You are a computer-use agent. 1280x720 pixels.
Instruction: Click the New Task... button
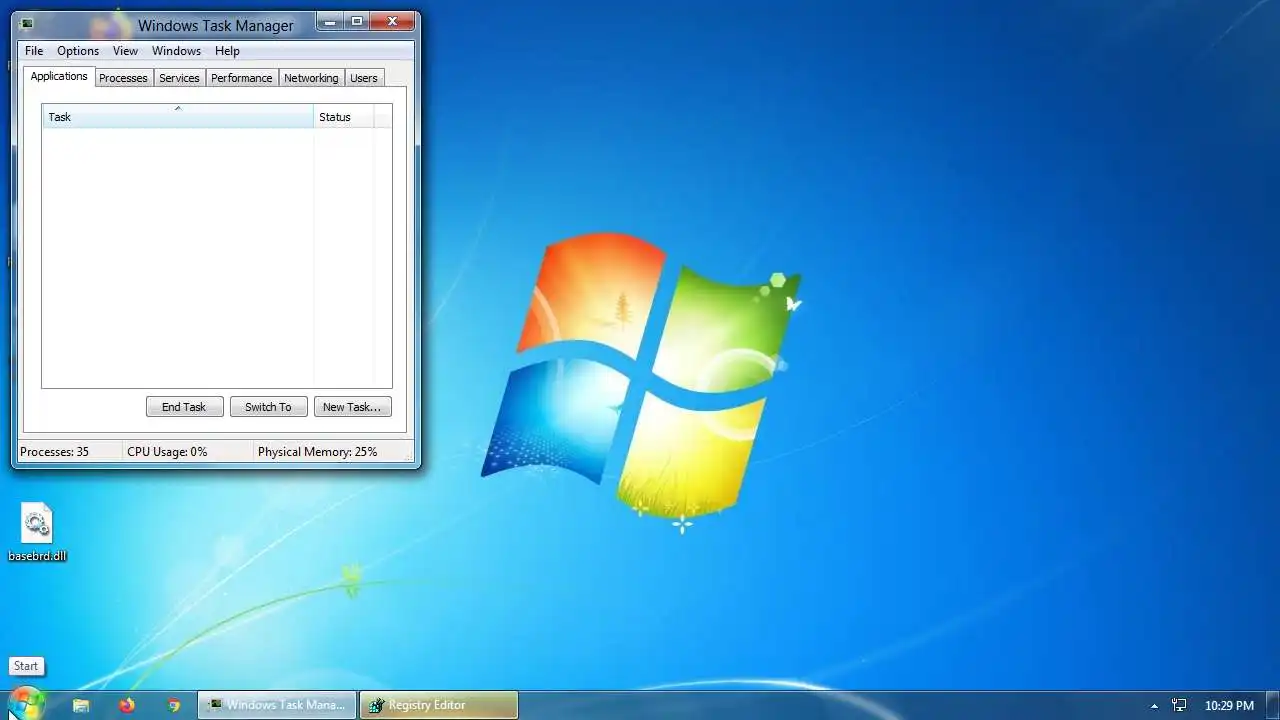(x=352, y=407)
